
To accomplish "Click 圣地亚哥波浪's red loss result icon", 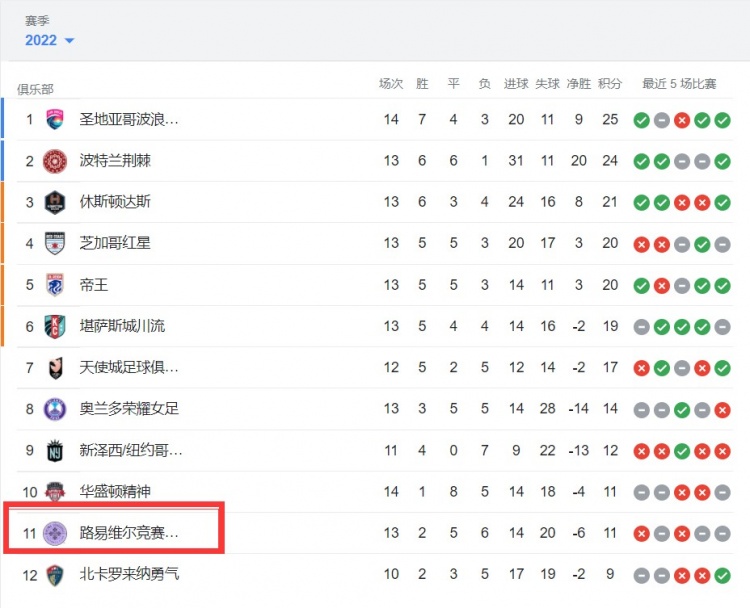I will 682,120.
